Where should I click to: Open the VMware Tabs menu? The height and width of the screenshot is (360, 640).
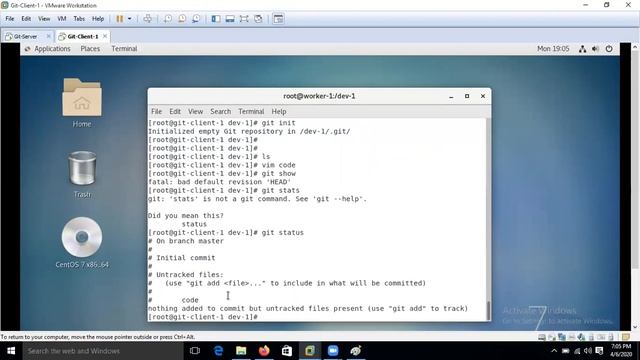pos(79,19)
